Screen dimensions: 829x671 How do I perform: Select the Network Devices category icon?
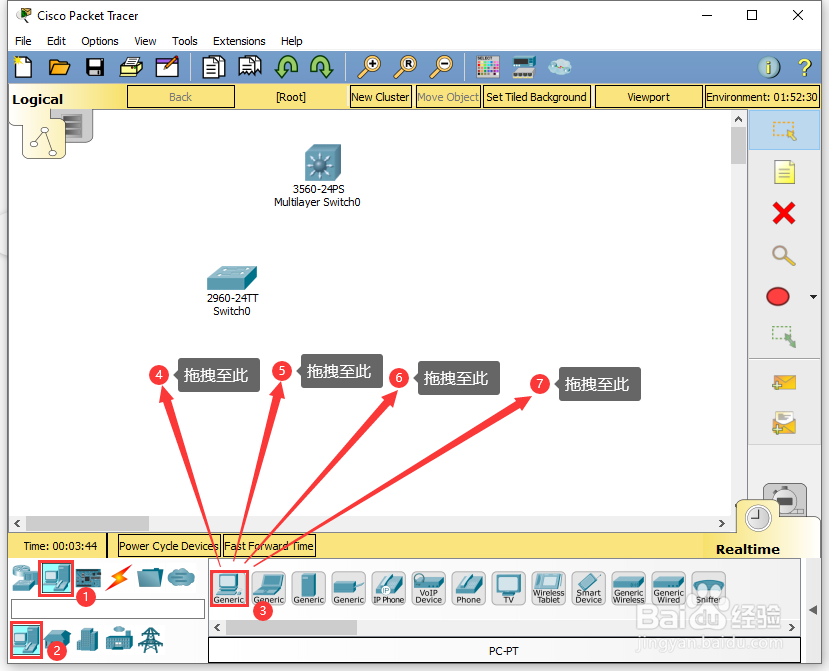click(x=25, y=578)
